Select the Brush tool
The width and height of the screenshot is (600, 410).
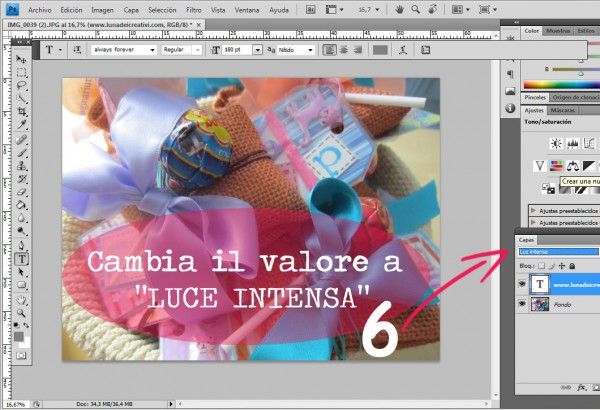click(x=21, y=153)
